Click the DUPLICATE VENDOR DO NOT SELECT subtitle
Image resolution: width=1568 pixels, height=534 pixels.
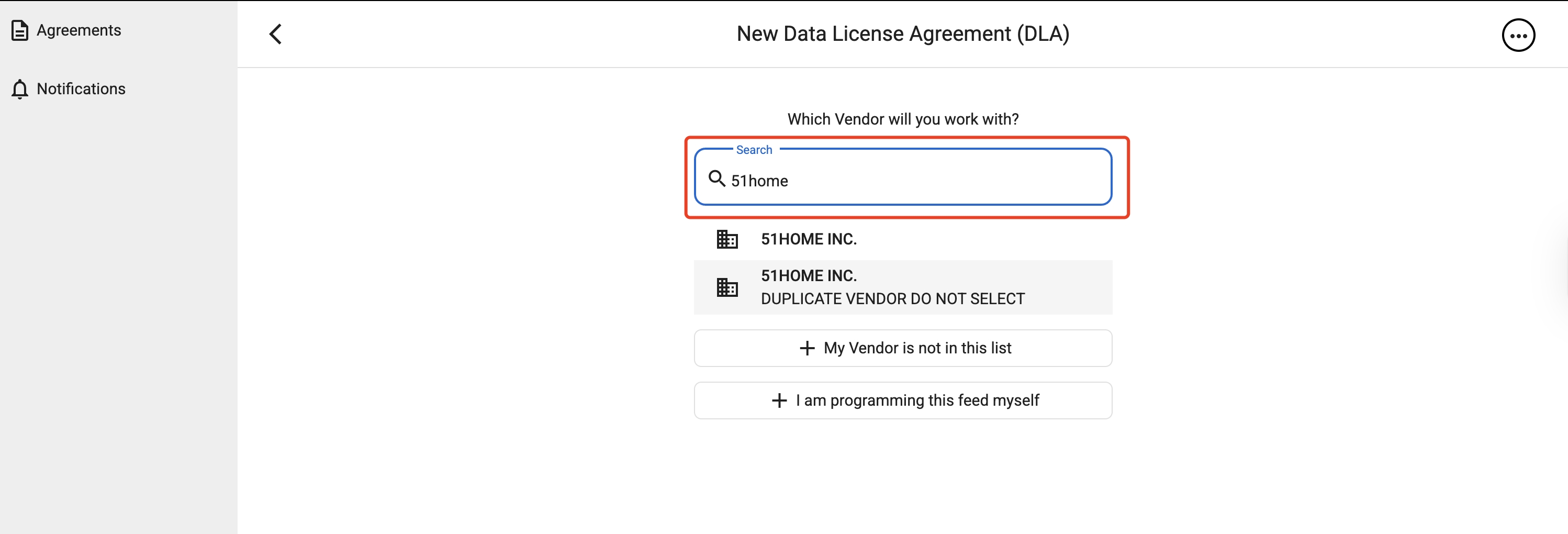(x=892, y=299)
